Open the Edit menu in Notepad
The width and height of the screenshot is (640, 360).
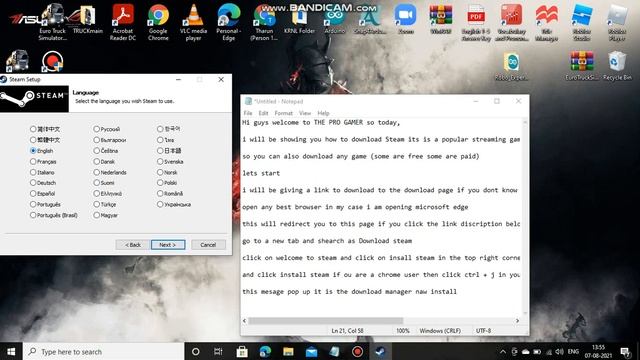[x=263, y=113]
